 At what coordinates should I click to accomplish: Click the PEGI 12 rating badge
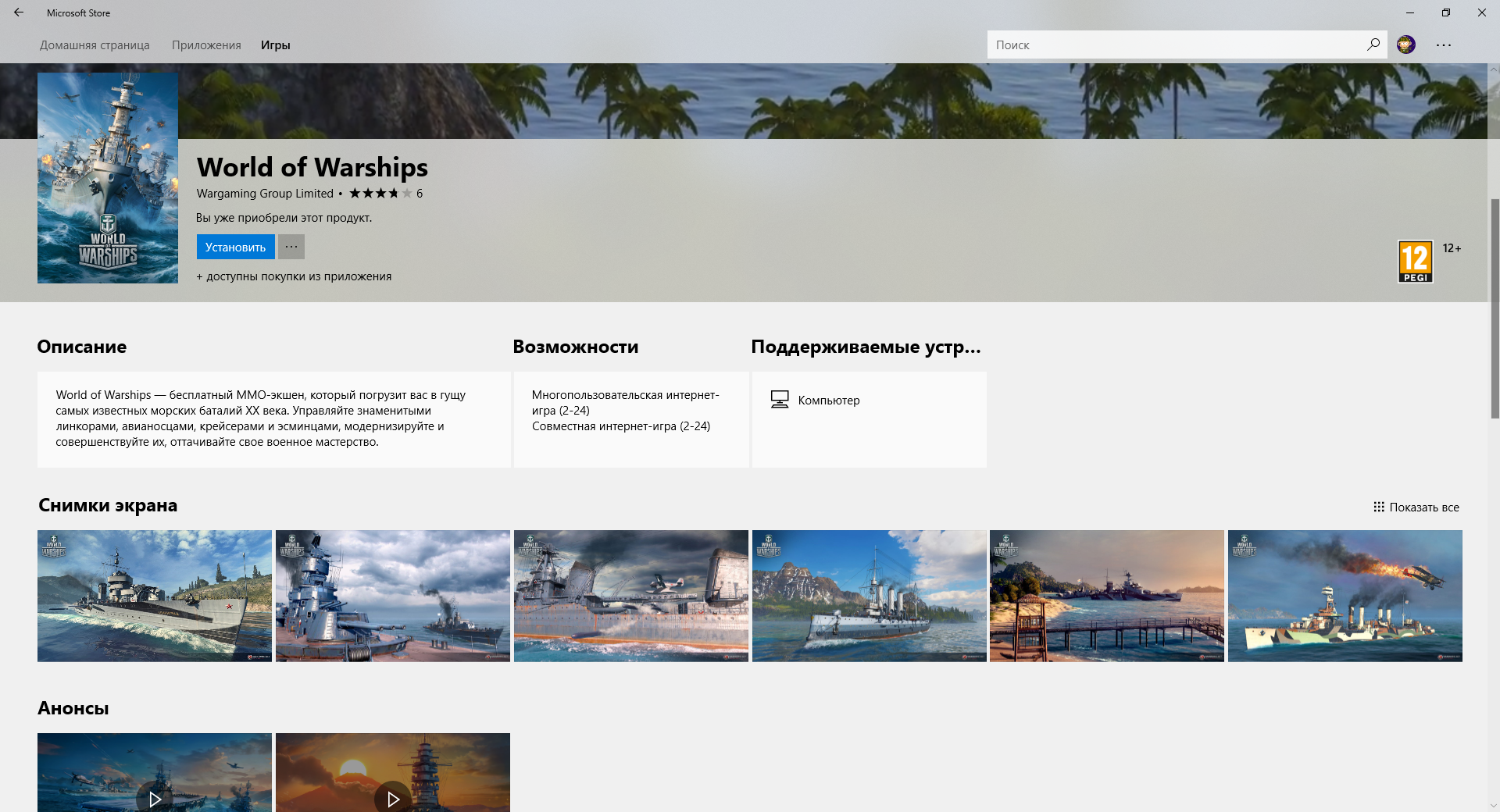(x=1415, y=262)
